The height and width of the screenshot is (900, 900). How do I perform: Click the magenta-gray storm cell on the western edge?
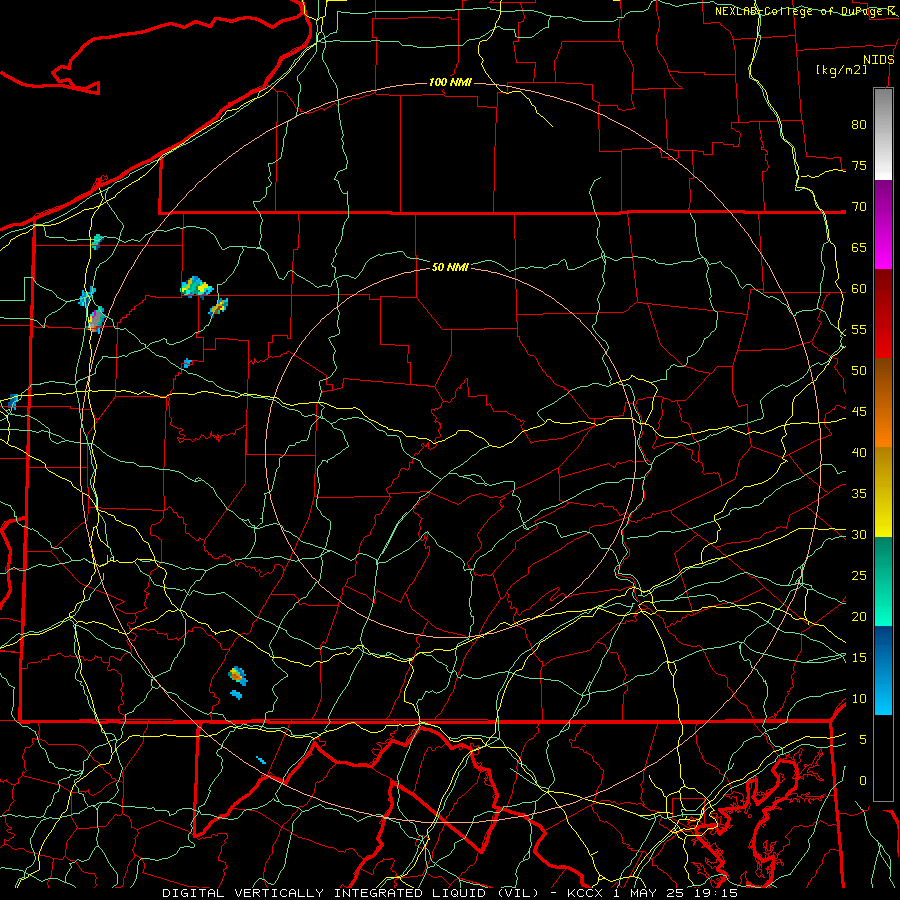(96, 319)
